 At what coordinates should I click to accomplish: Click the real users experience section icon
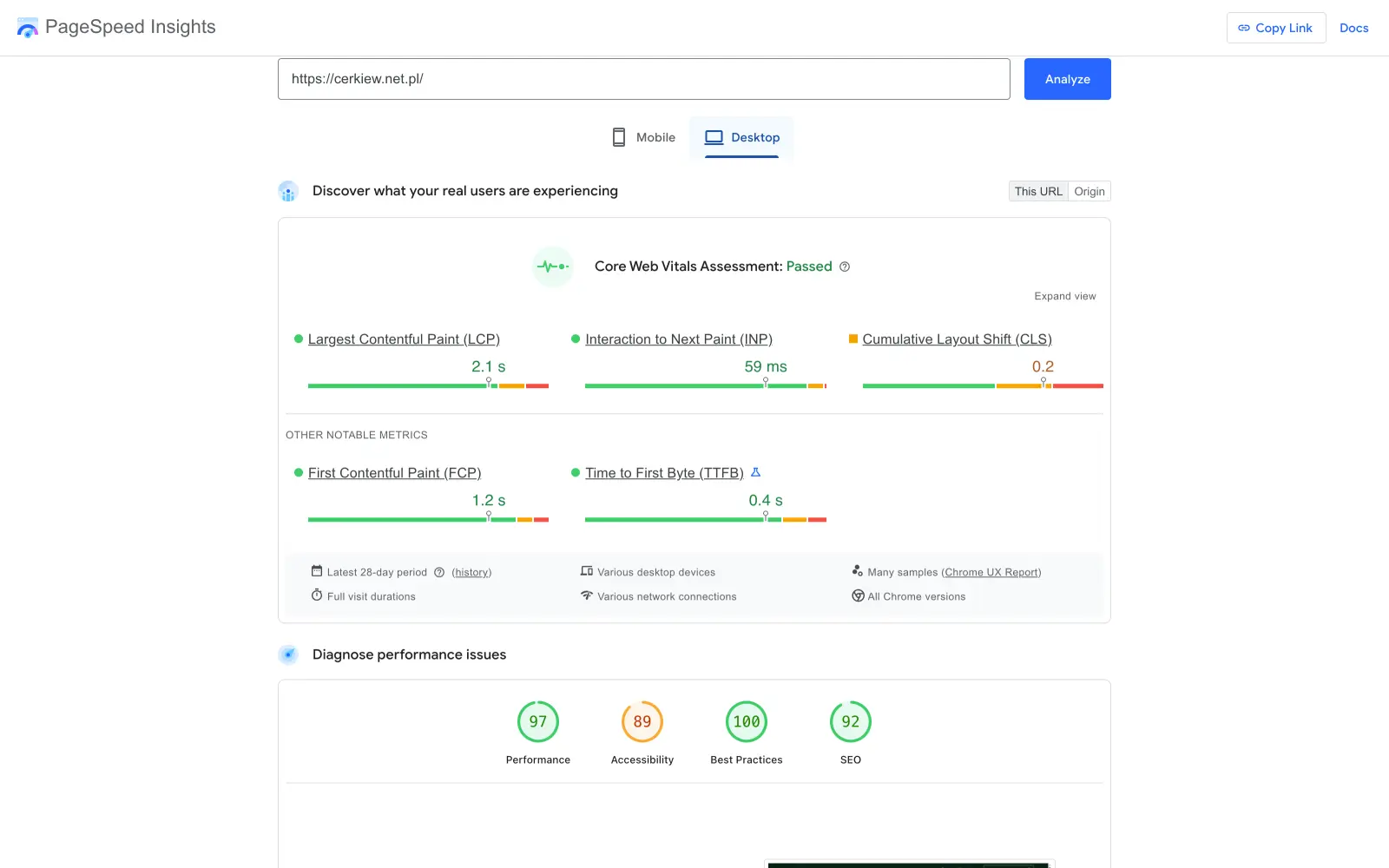click(x=288, y=191)
